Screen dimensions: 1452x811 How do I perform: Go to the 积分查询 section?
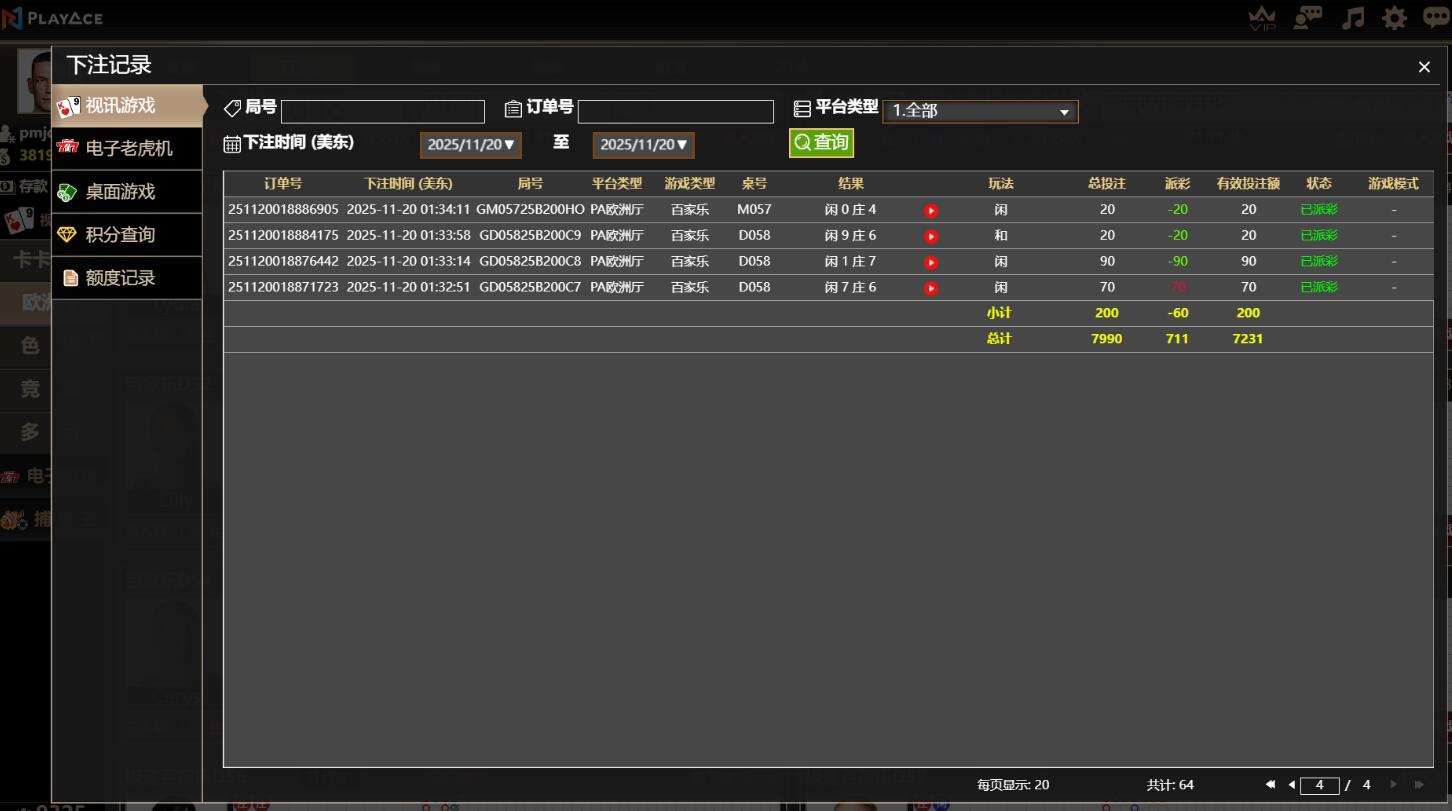tap(127, 235)
